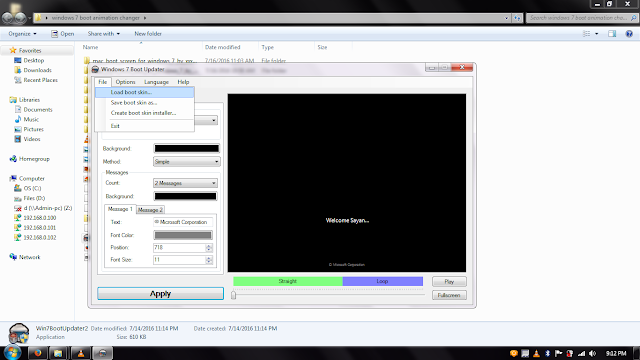Switch to the Message 2 tab
This screenshot has height=360, width=640.
tap(150, 210)
